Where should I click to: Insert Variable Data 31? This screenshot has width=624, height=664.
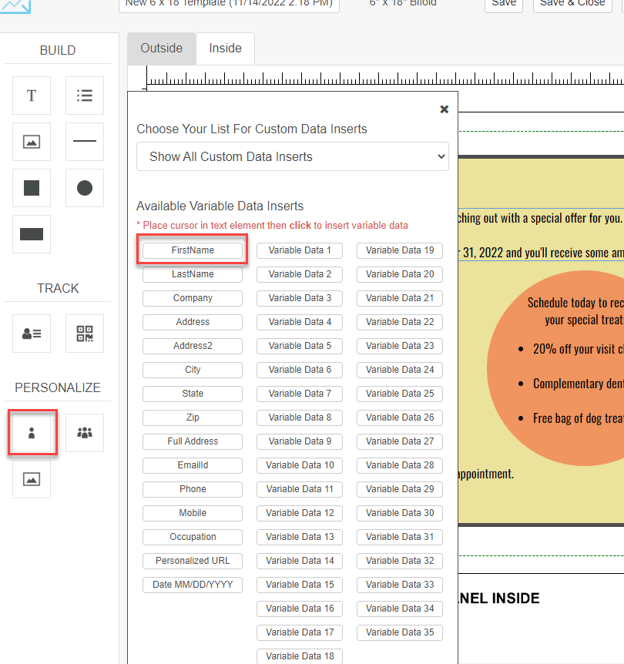click(x=400, y=537)
